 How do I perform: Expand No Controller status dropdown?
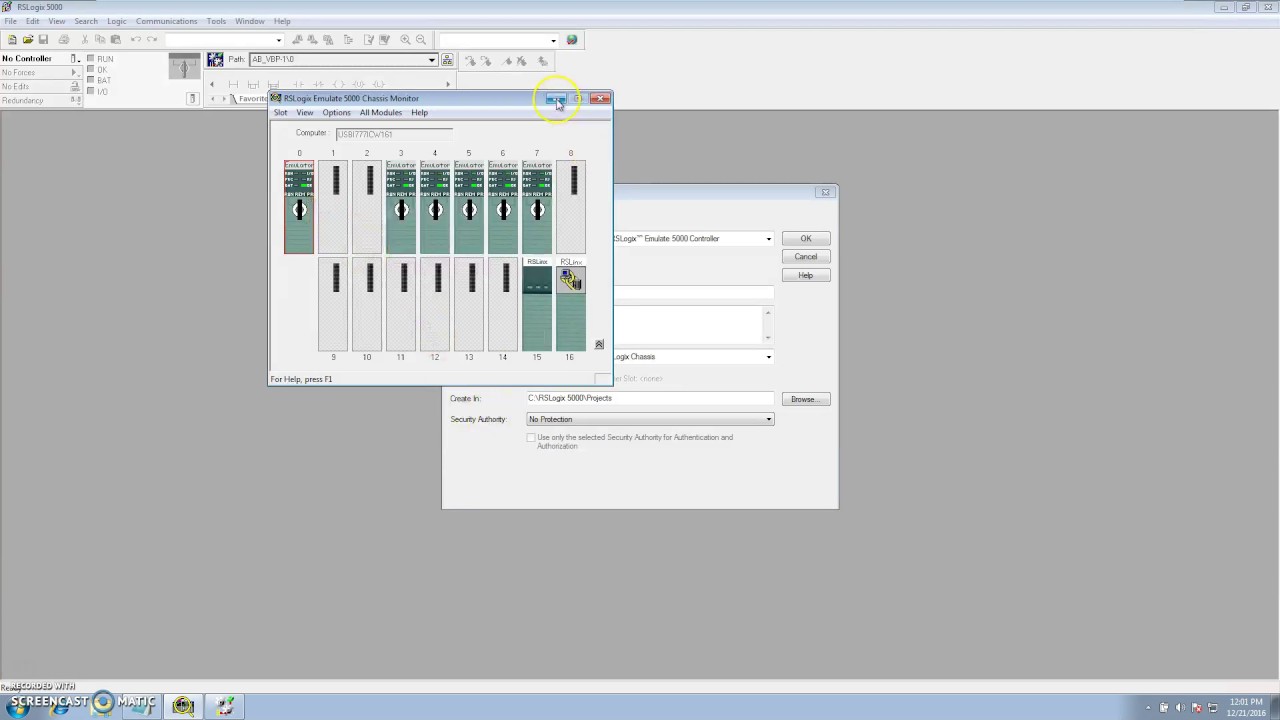pos(74,59)
